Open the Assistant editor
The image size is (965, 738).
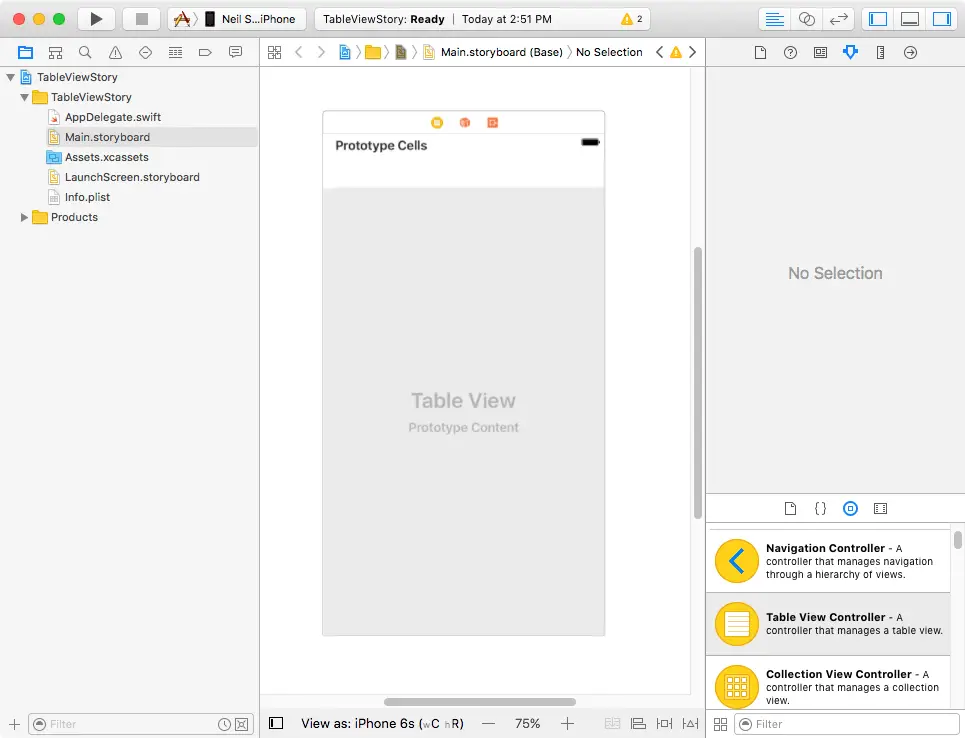click(x=806, y=19)
